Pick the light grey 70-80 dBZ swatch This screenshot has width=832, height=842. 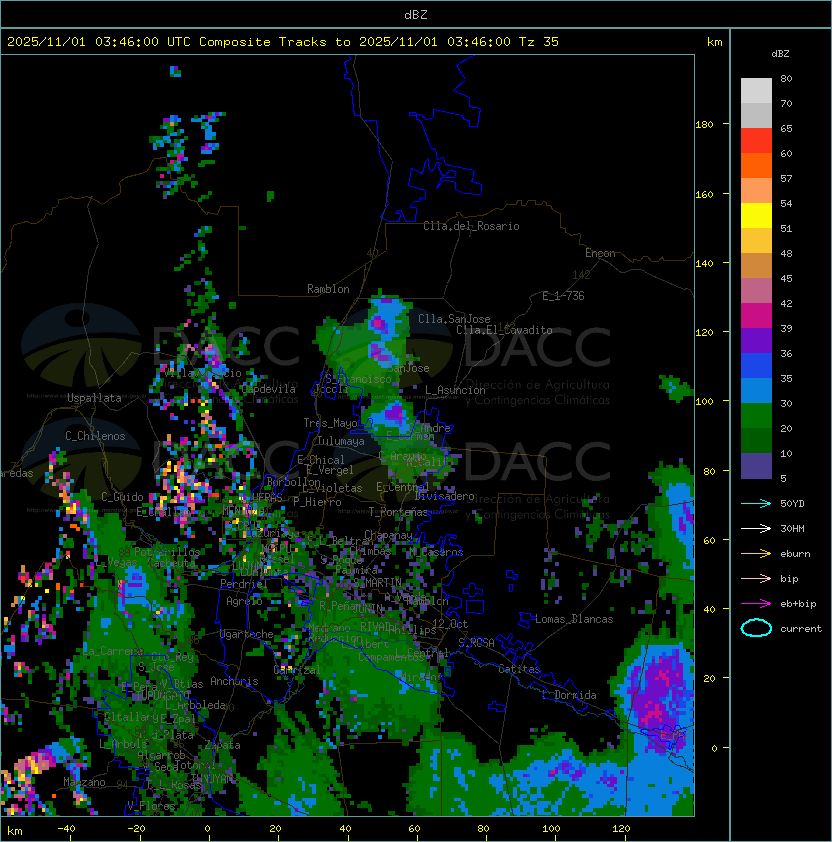(x=756, y=91)
